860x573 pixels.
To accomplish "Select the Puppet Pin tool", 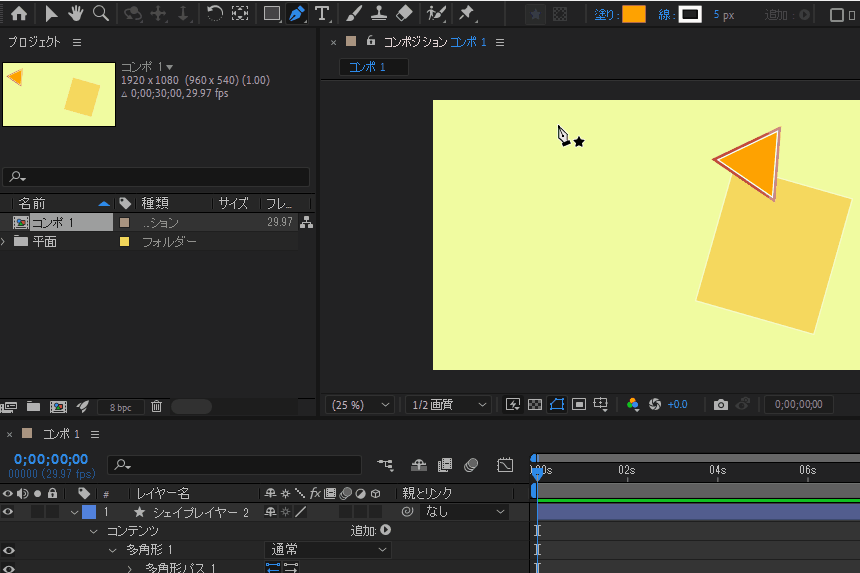I will pos(467,14).
